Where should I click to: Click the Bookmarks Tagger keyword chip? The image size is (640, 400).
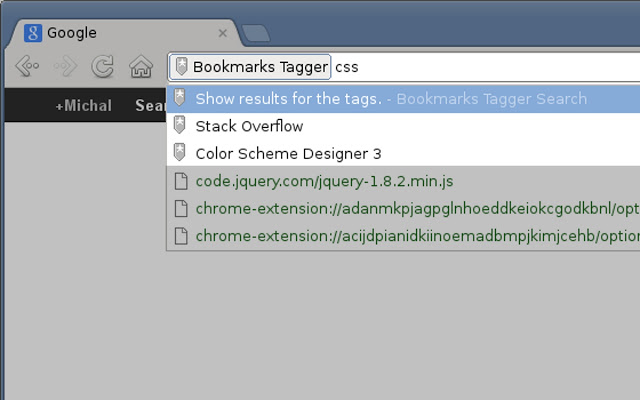point(250,67)
